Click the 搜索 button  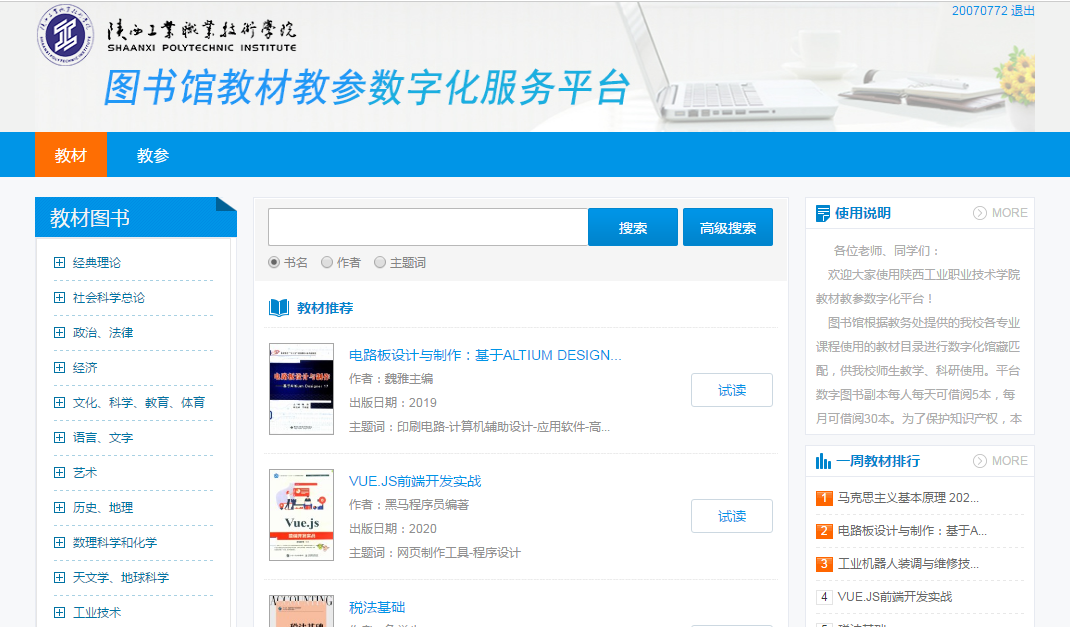[632, 227]
